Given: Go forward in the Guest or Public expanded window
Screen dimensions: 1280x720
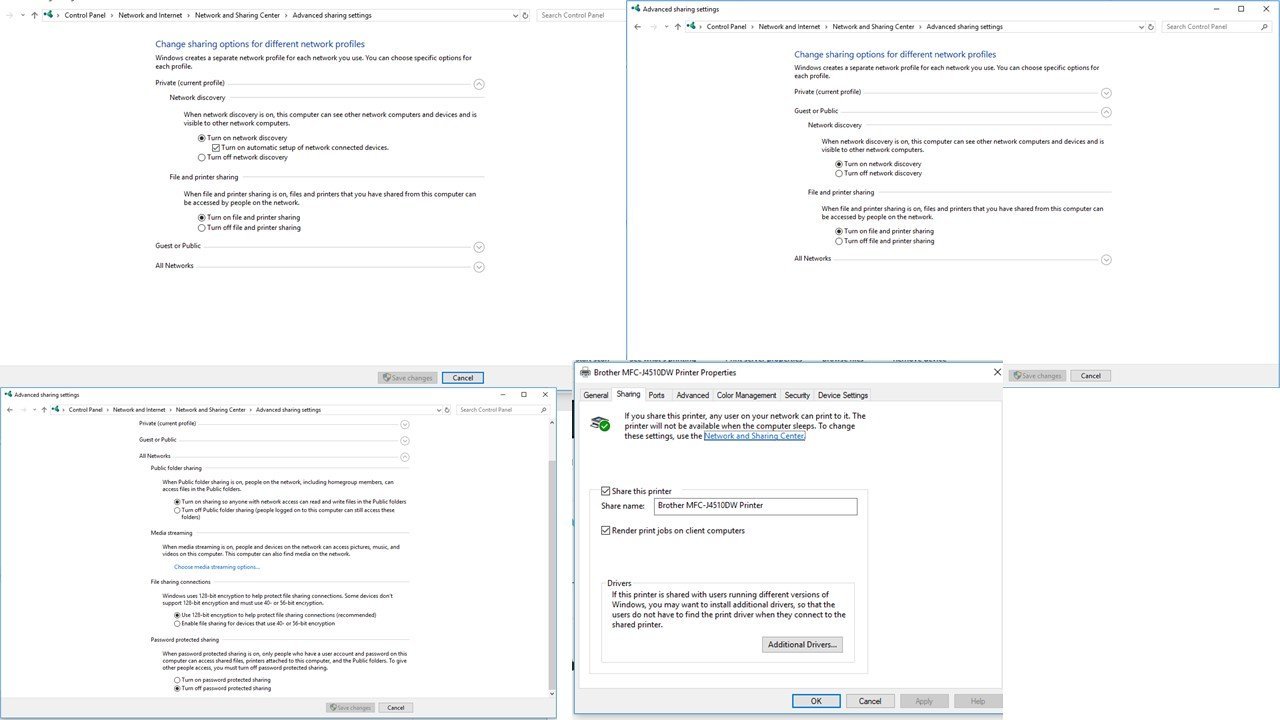Looking at the screenshot, I should coord(654,27).
